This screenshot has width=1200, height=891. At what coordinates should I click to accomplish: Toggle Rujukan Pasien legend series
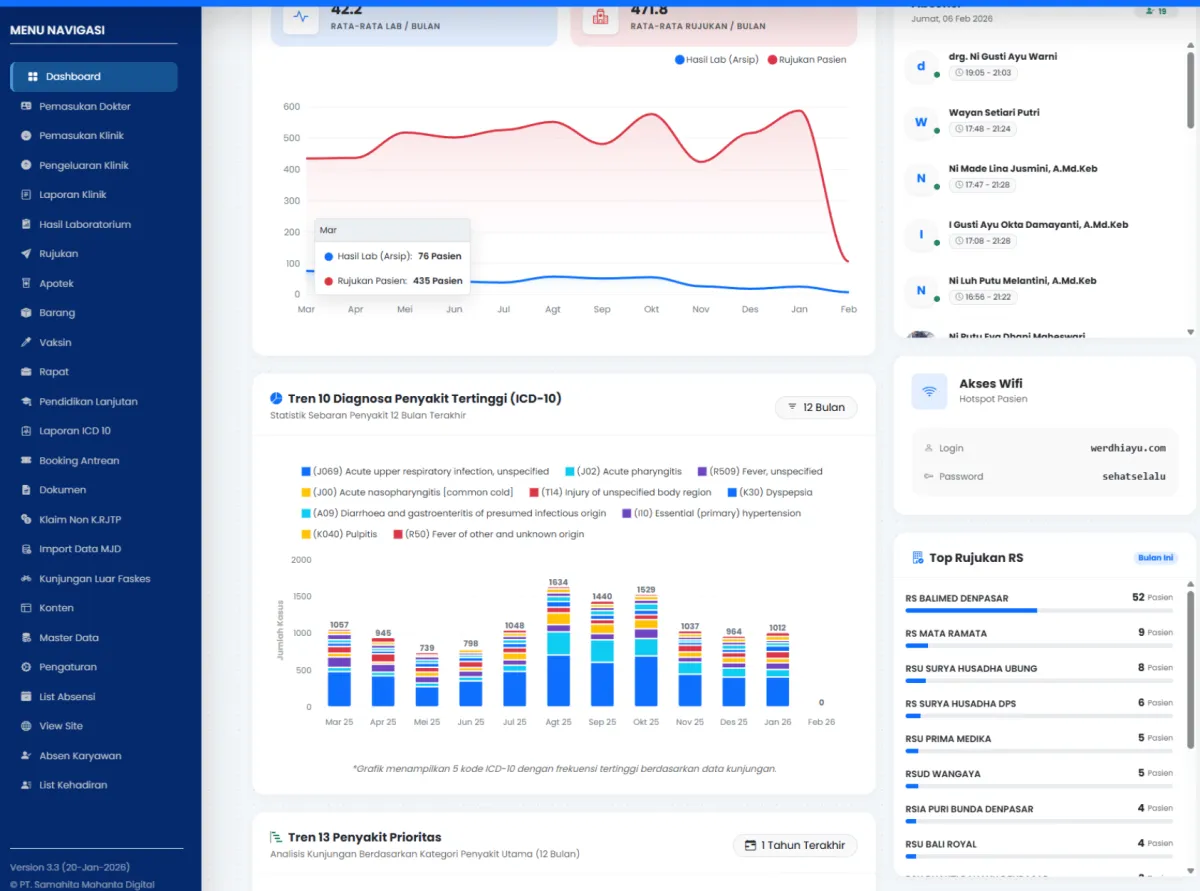(x=807, y=60)
